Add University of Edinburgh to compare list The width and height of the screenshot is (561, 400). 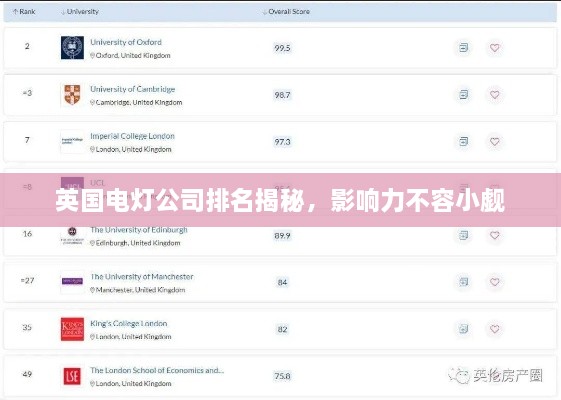pyautogui.click(x=463, y=235)
